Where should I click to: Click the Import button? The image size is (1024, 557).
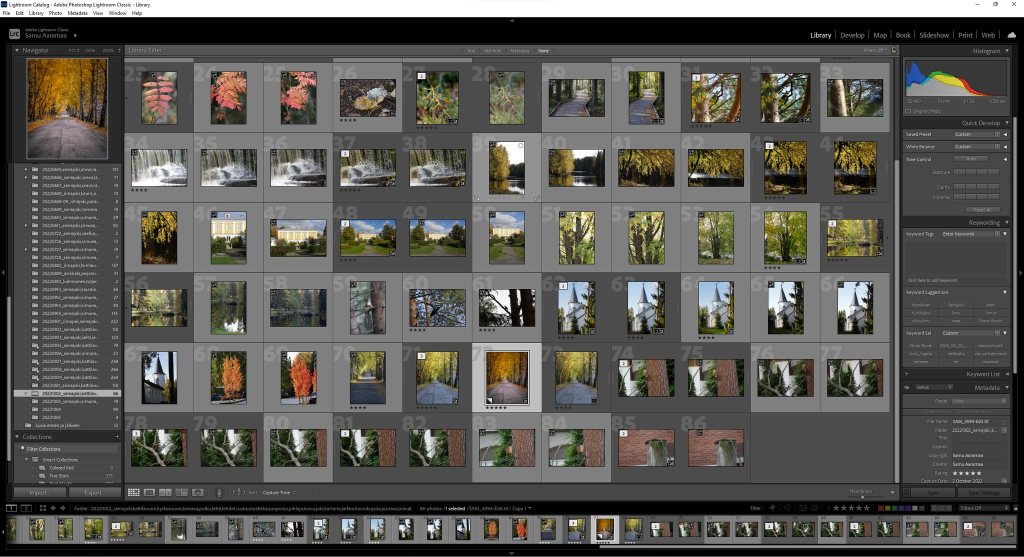40,493
